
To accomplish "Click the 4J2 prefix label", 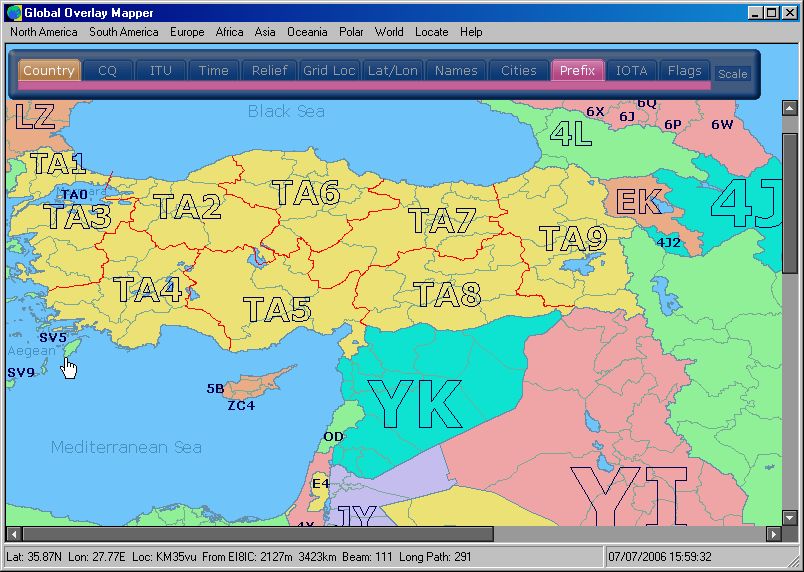I will pos(669,242).
